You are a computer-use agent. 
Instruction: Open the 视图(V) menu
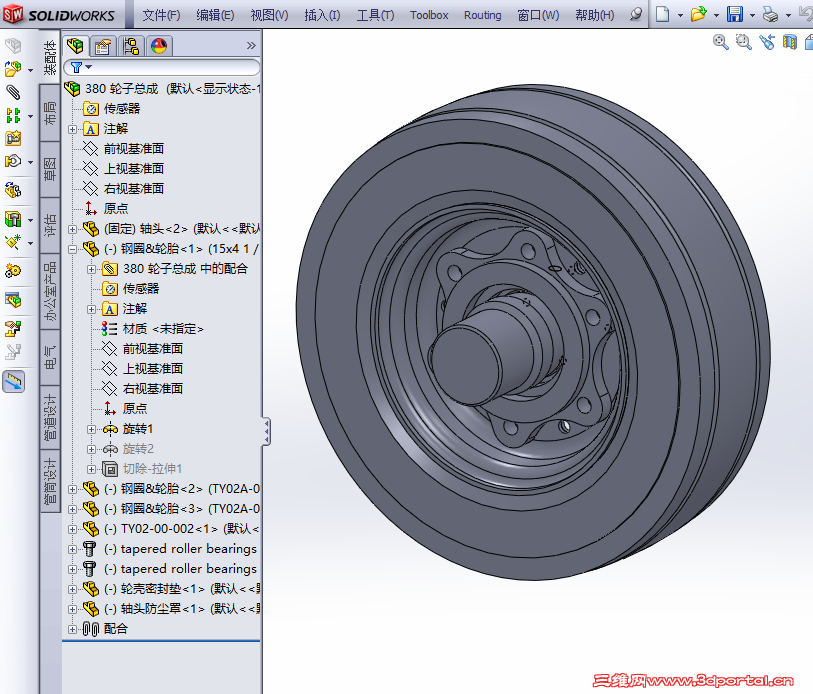(x=269, y=15)
